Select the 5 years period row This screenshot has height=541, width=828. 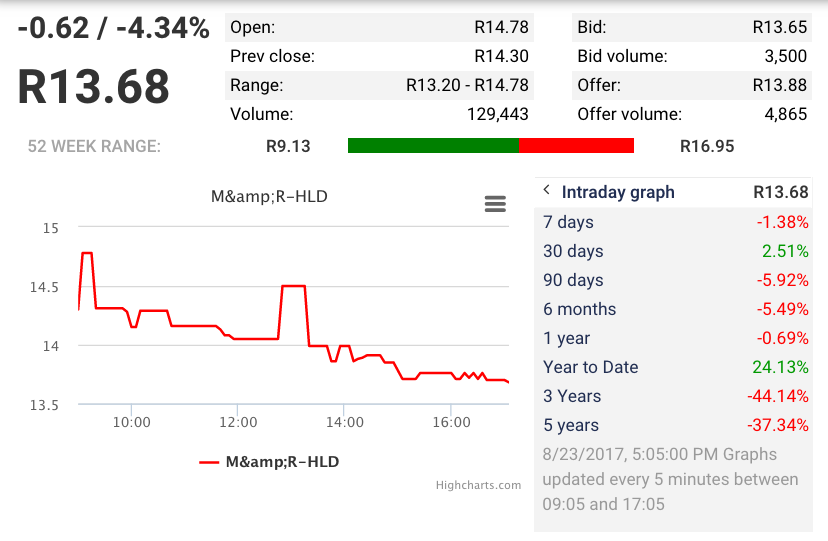pyautogui.click(x=675, y=425)
